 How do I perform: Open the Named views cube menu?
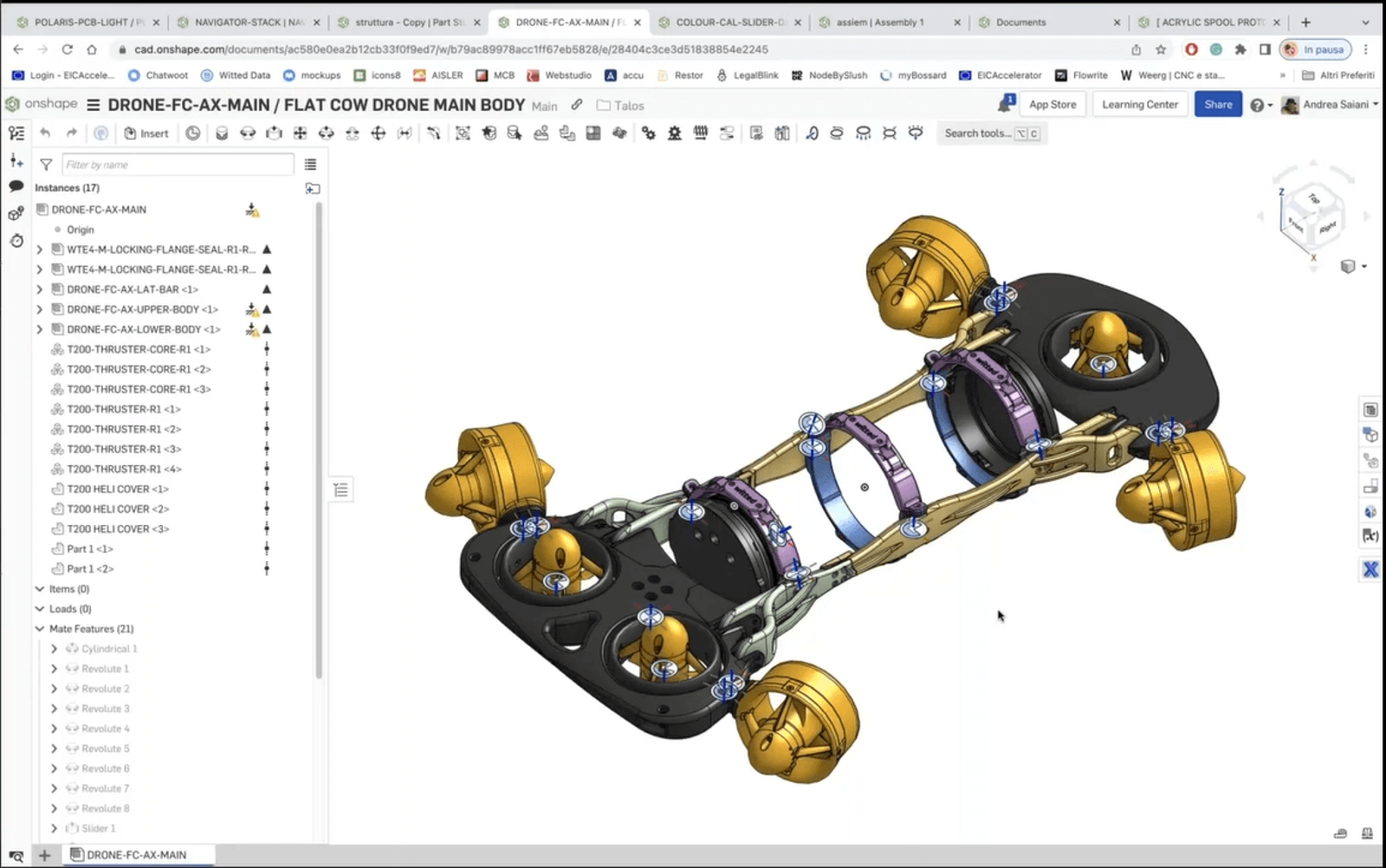click(x=1348, y=267)
